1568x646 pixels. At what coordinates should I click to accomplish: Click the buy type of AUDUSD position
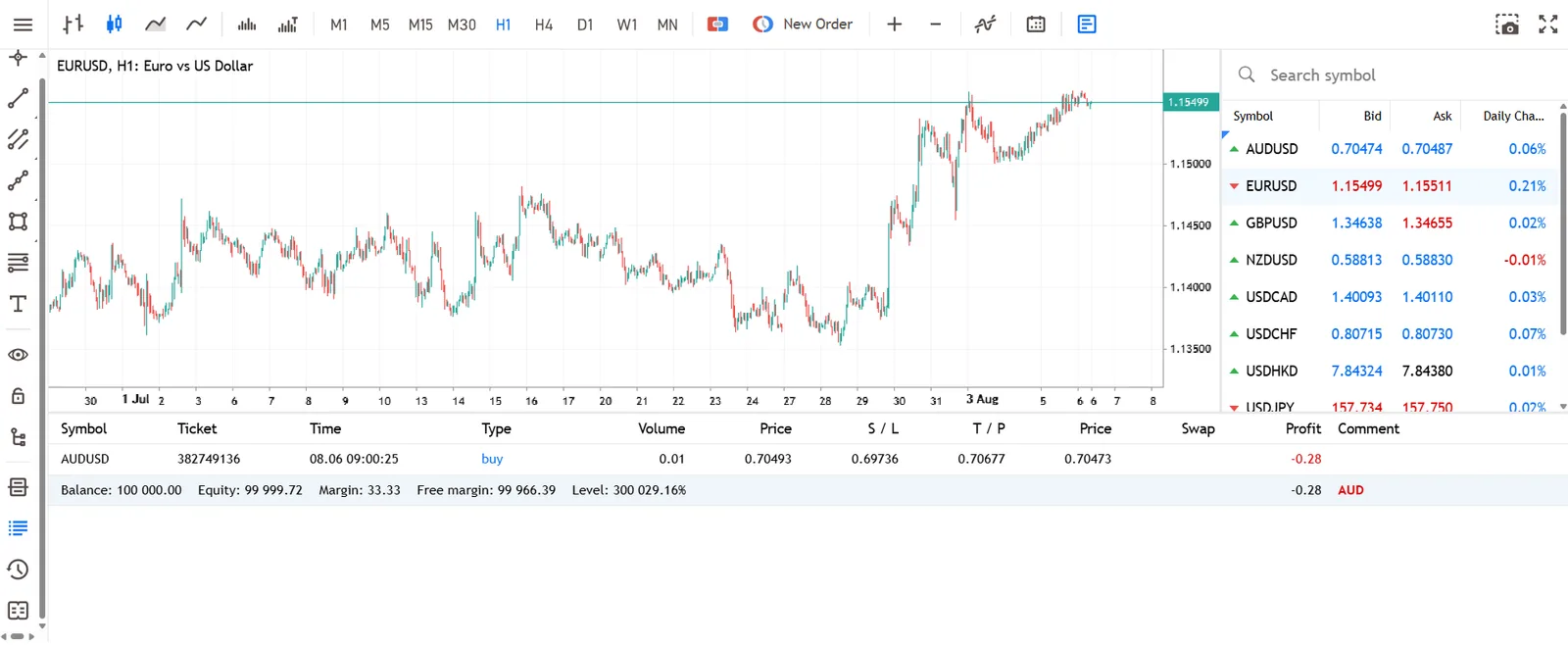pyautogui.click(x=492, y=459)
